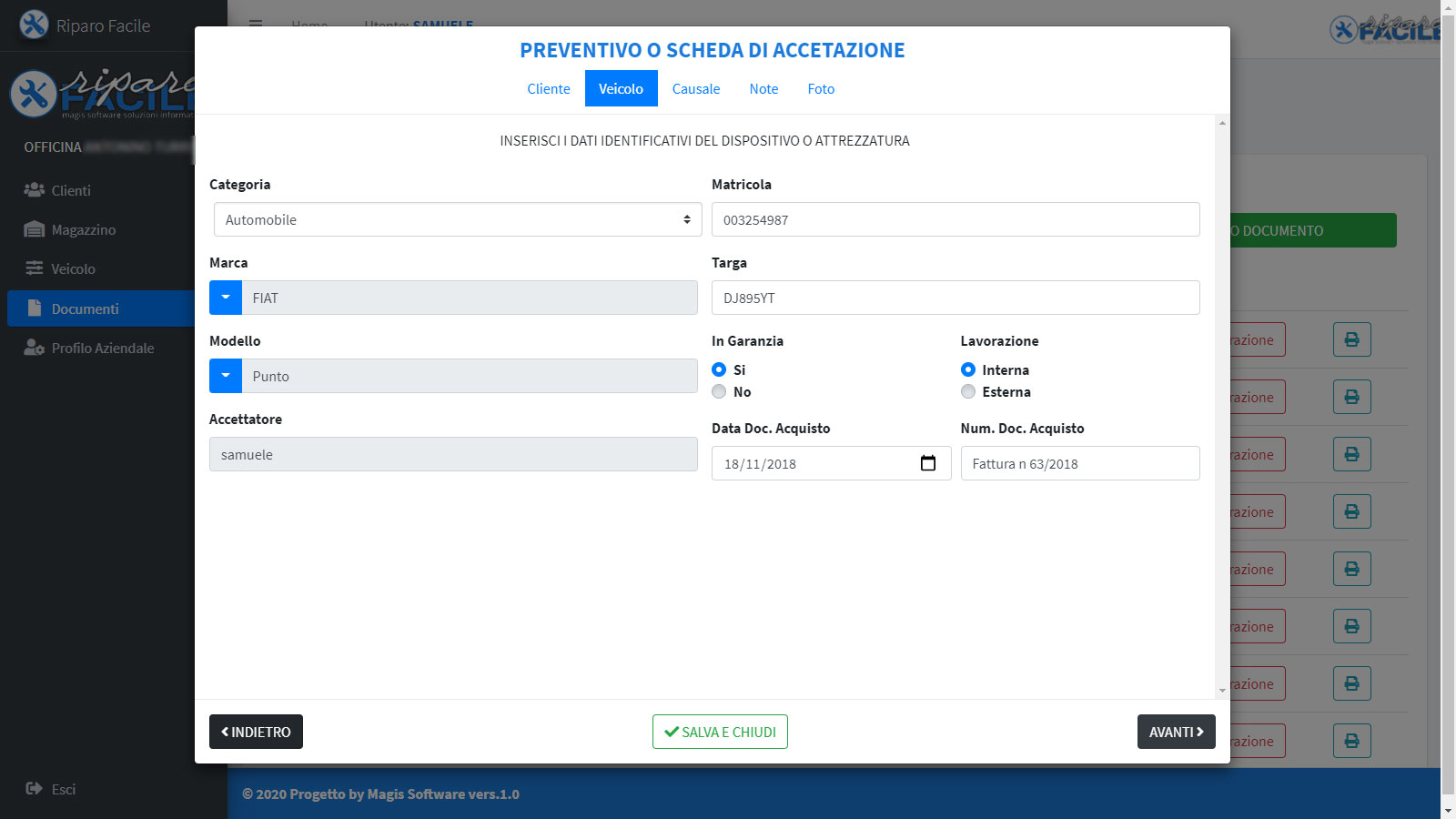1456x819 pixels.
Task: Select Si for In Garanzia
Action: (x=719, y=369)
